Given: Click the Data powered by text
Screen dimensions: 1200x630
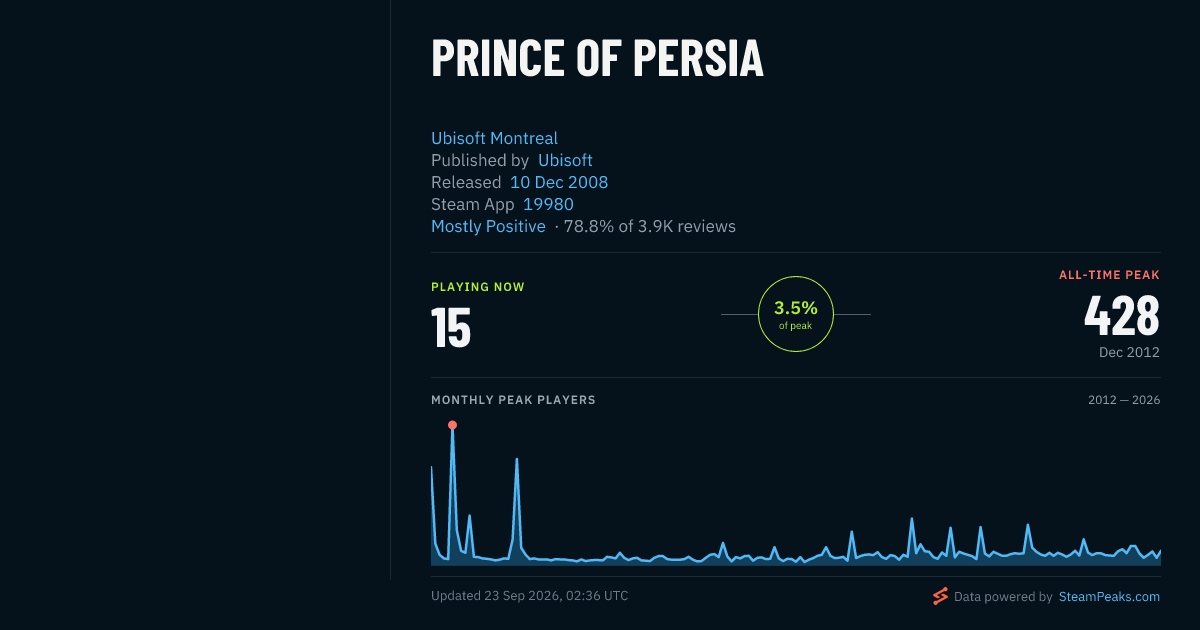Looking at the screenshot, I should 1003,597.
